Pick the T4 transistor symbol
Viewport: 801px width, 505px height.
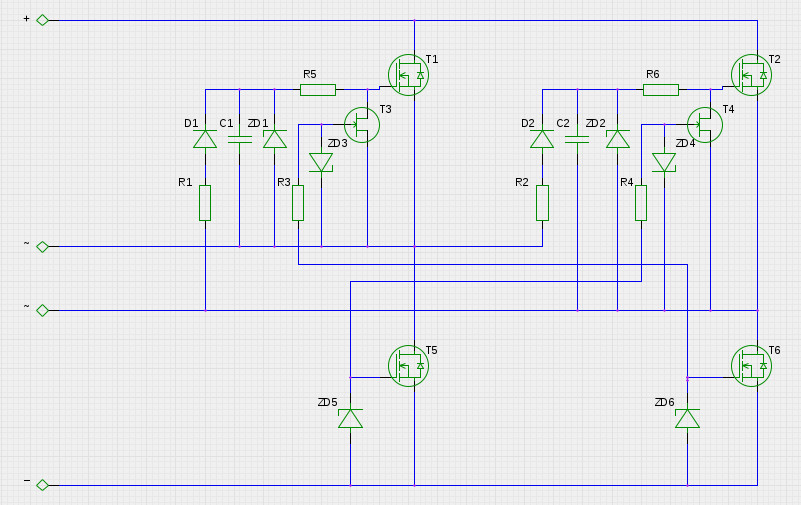(x=705, y=124)
